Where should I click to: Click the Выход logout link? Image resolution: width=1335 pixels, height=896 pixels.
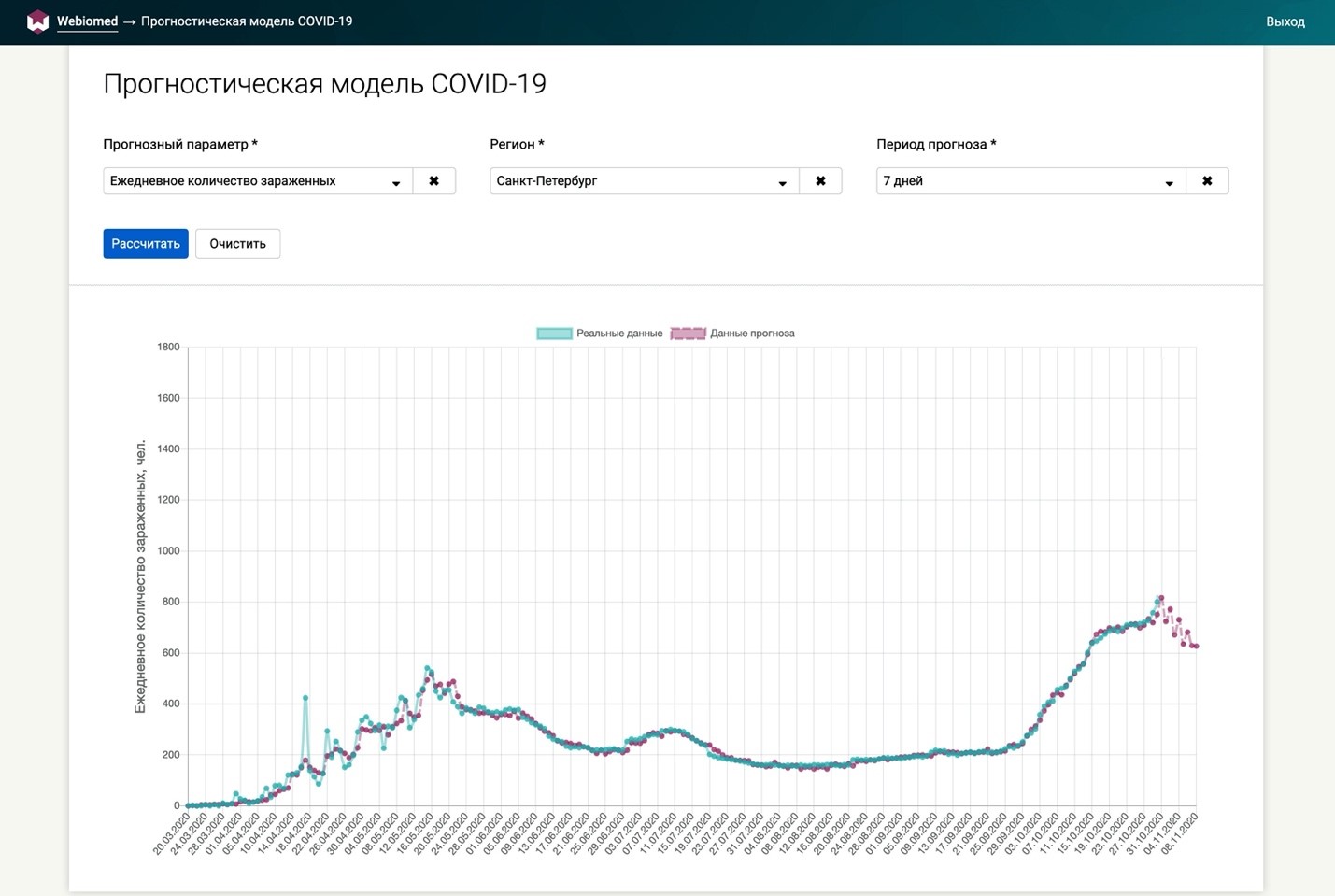coord(1285,21)
